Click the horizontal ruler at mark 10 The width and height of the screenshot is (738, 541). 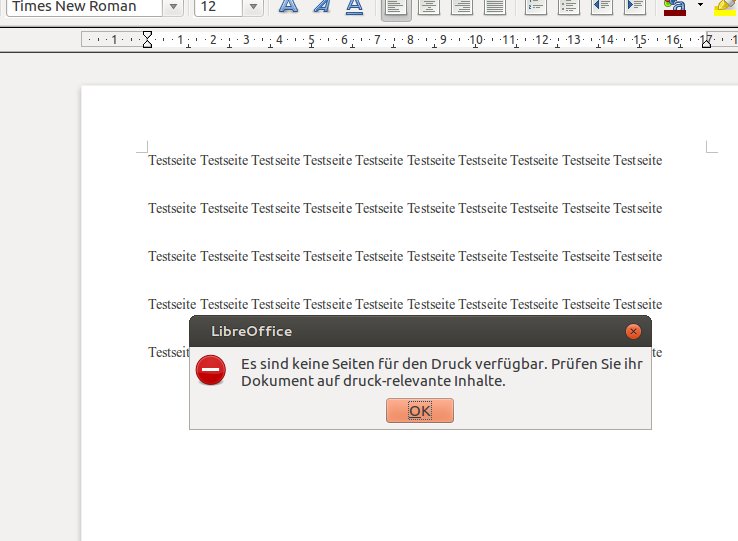(476, 41)
